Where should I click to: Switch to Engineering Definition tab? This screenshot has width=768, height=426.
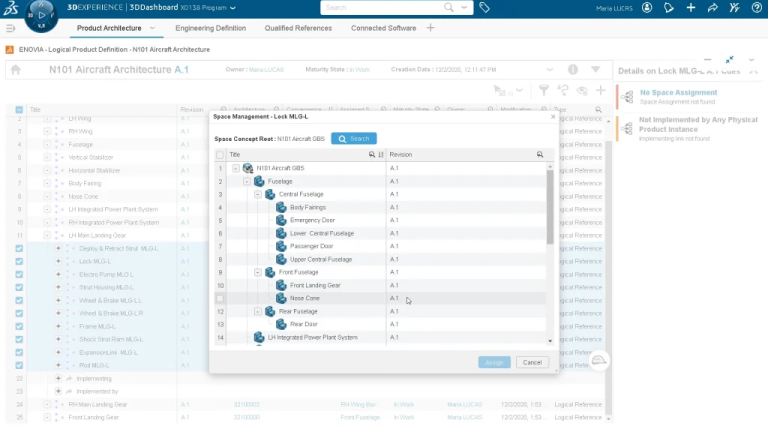(x=210, y=28)
